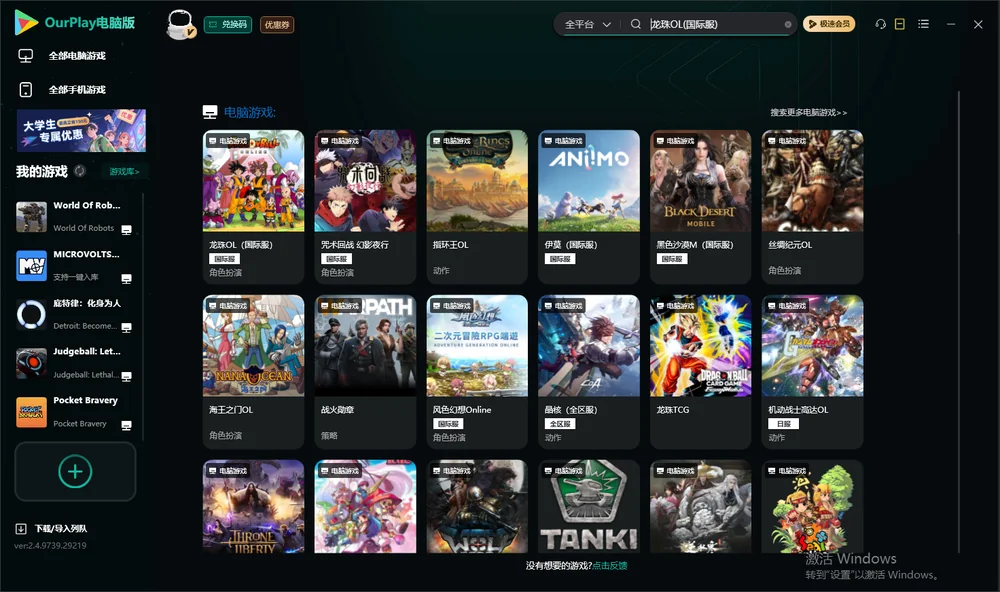Clear the search text with the x icon
Screen dimensions: 1000x592
pos(788,24)
